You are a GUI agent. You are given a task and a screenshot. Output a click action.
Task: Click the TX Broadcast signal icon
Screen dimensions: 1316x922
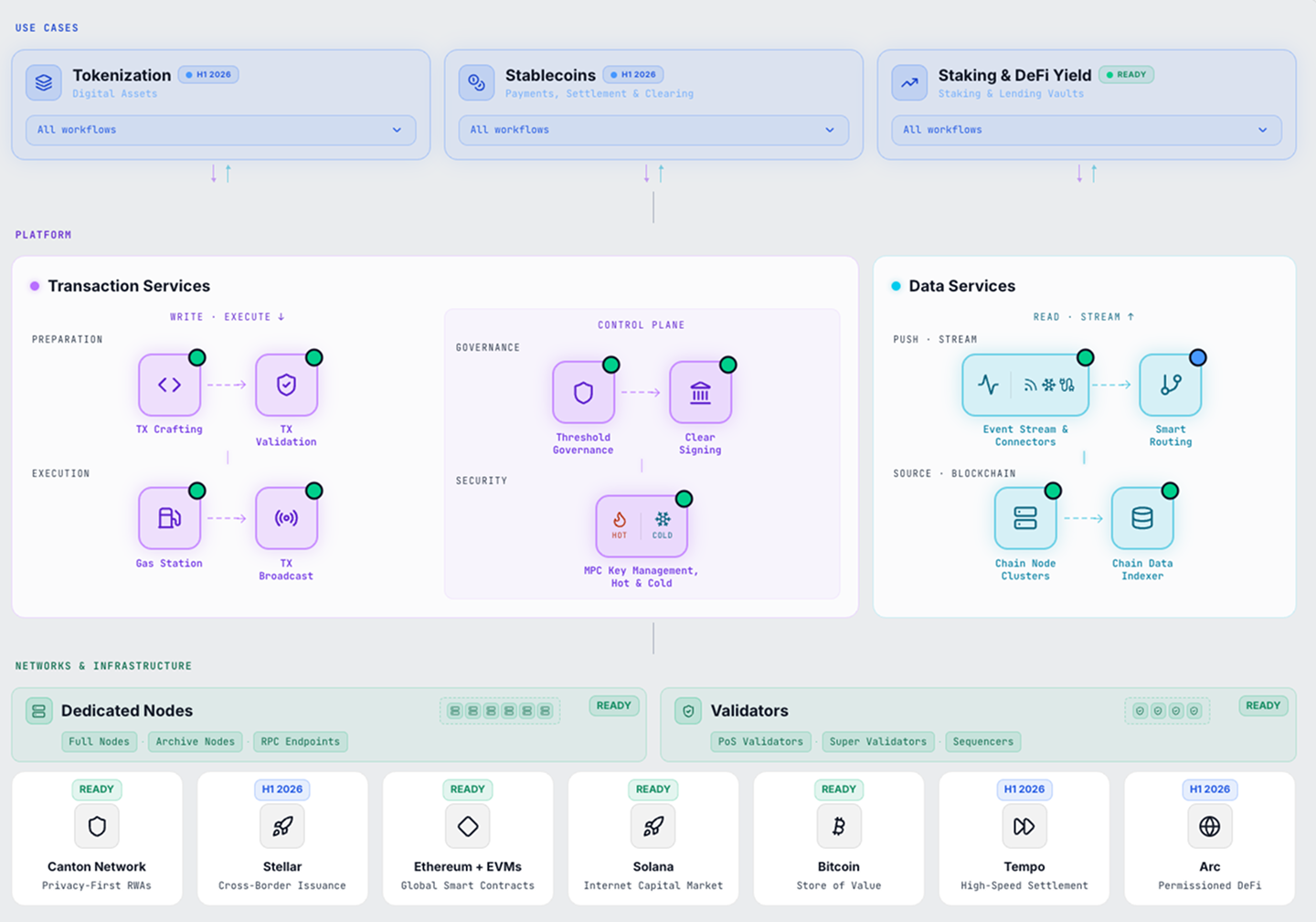coord(286,518)
